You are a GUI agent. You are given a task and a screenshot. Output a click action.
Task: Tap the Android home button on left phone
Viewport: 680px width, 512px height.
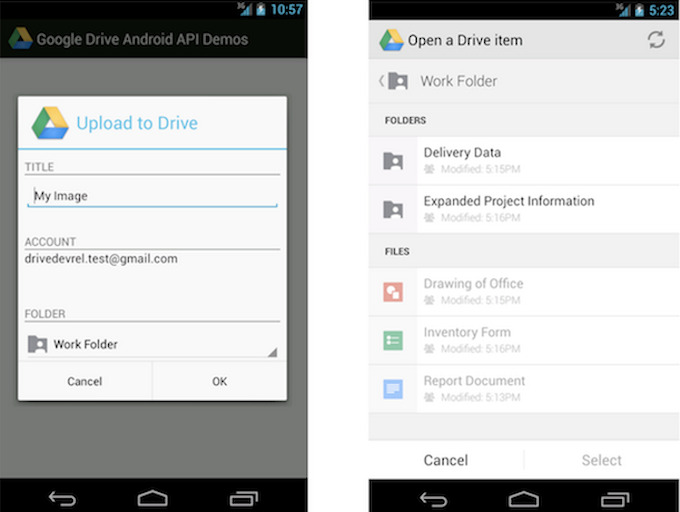[x=152, y=496]
